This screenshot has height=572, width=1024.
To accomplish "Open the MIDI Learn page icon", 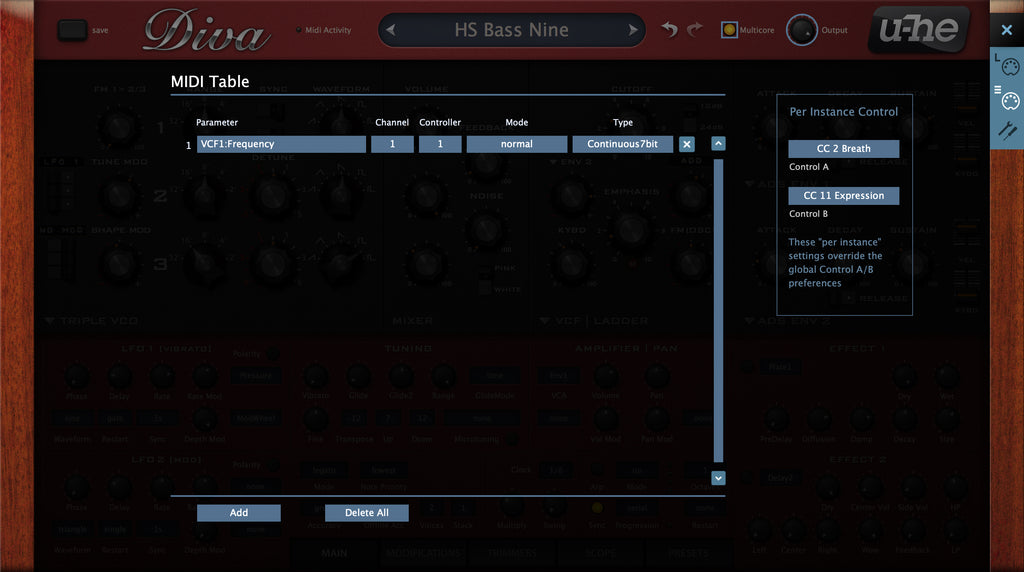I will 1010,66.
